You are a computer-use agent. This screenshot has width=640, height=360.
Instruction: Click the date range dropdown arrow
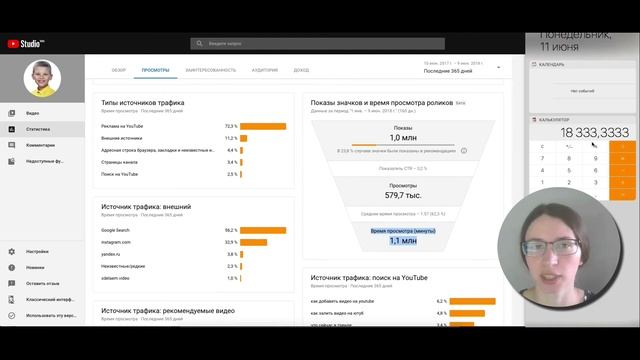498,67
